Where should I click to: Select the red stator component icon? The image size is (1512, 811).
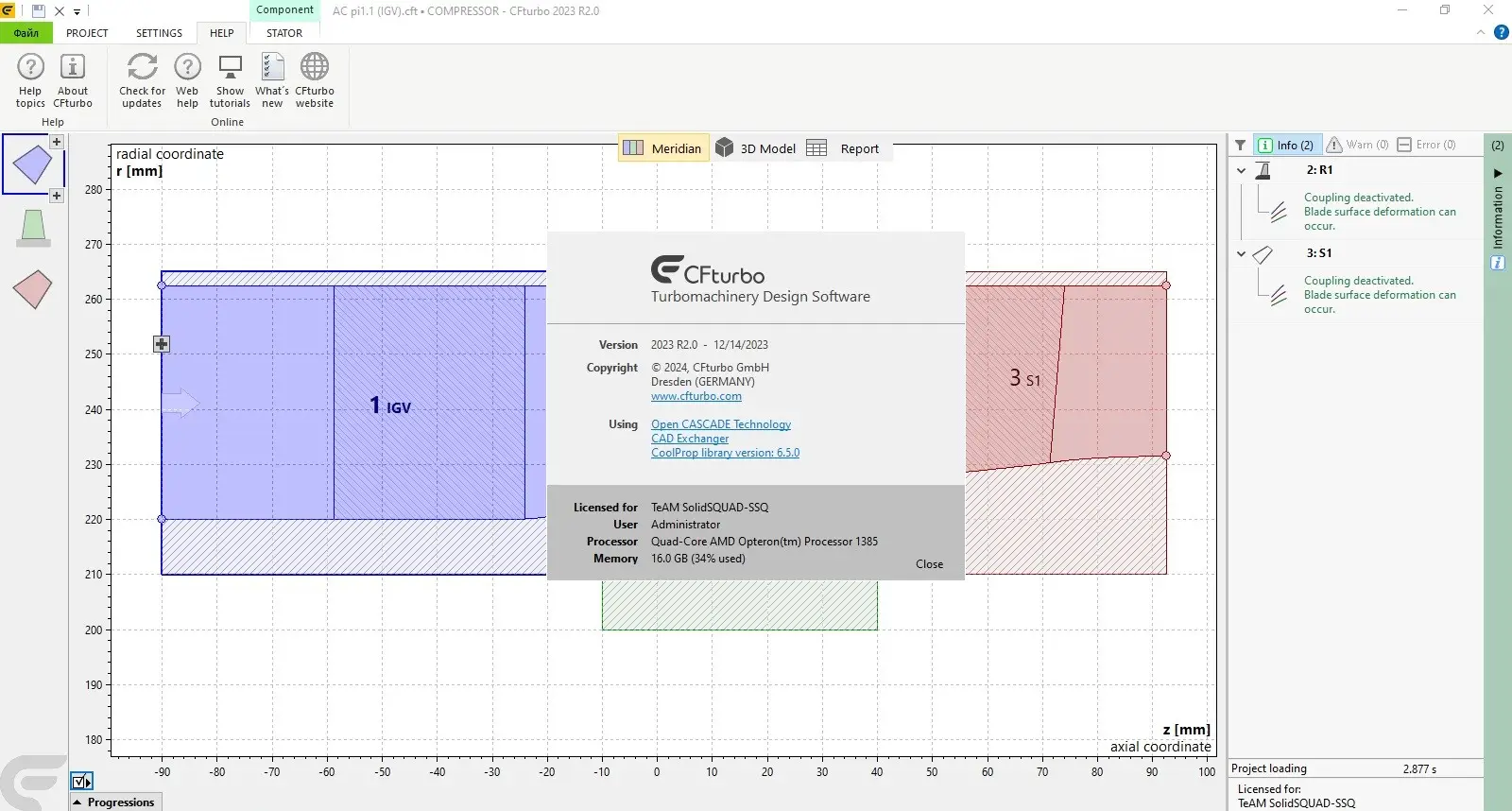coord(32,289)
